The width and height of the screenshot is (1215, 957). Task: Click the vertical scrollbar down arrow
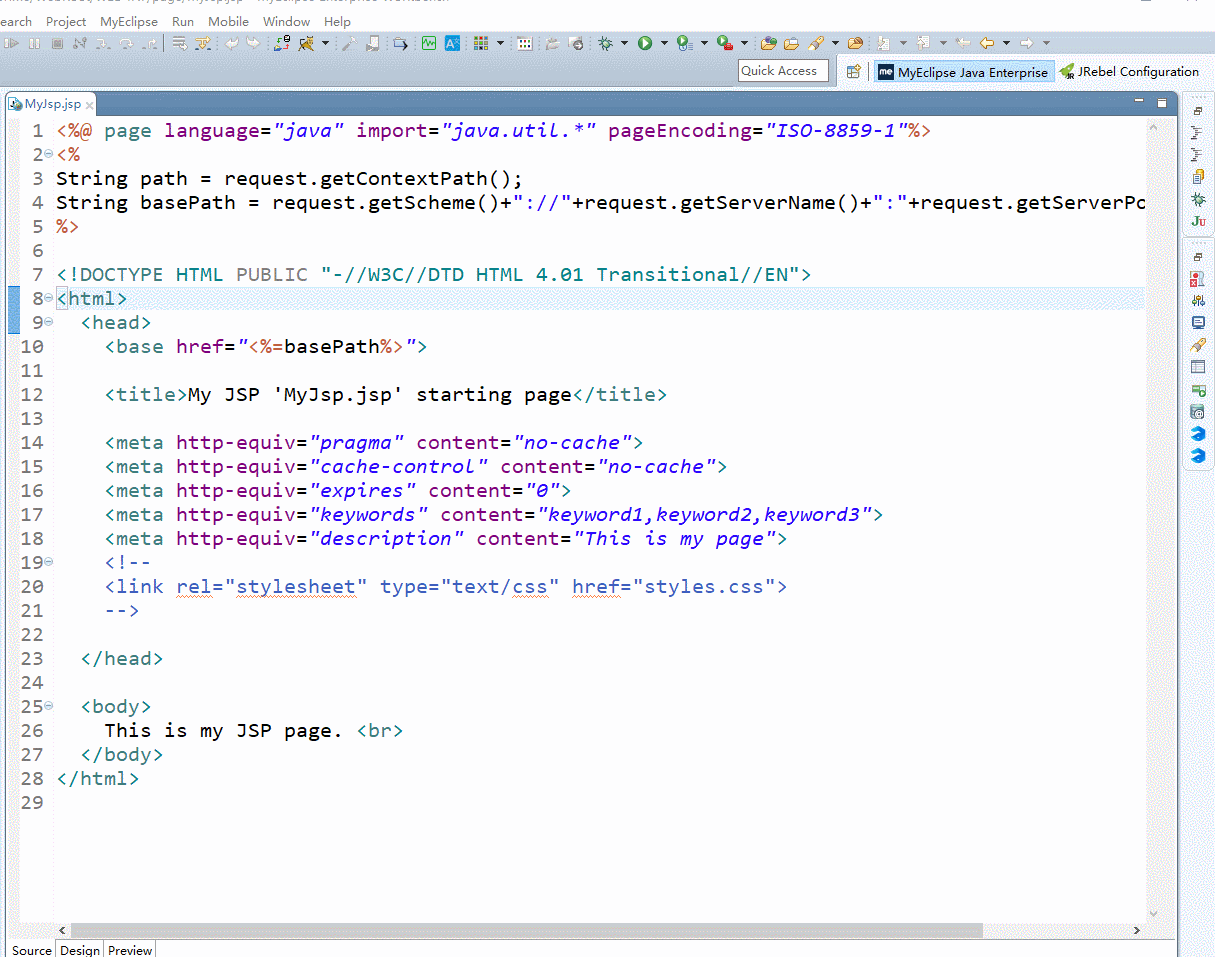click(x=1154, y=914)
